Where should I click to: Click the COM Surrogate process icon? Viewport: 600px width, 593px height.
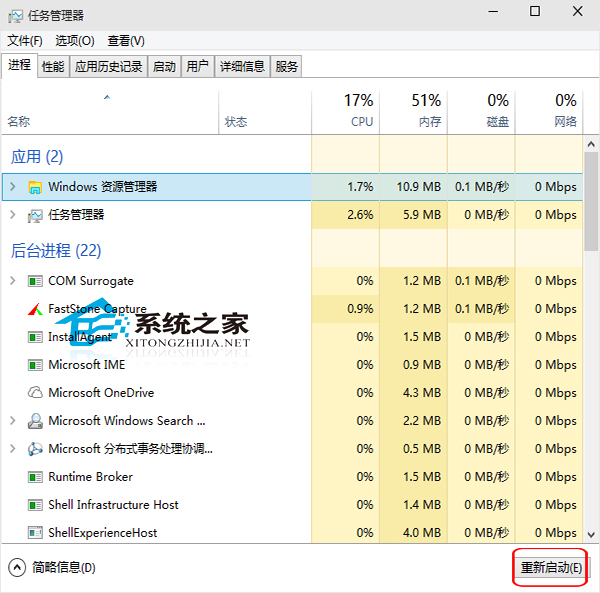[x=35, y=282]
